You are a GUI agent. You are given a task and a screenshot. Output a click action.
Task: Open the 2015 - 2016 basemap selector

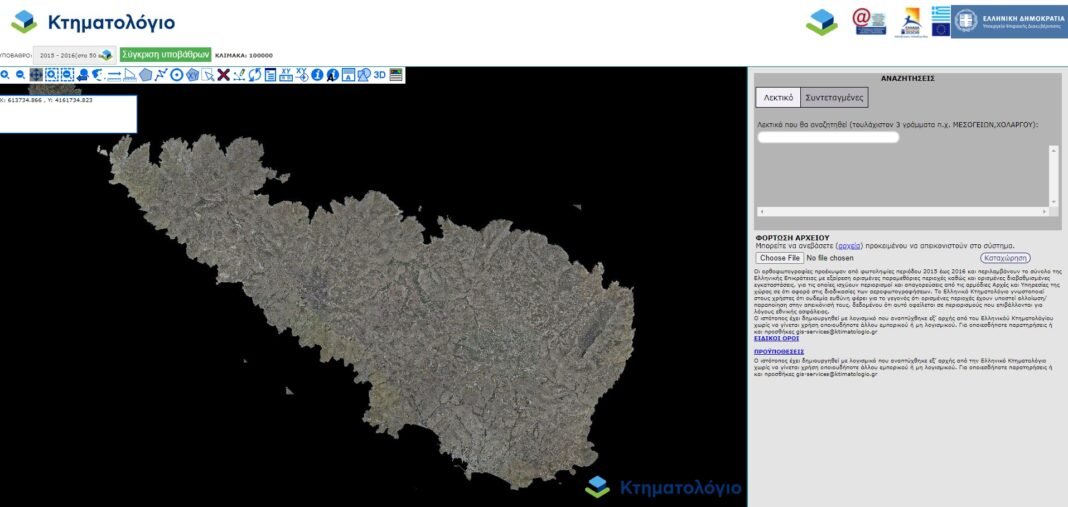click(74, 55)
